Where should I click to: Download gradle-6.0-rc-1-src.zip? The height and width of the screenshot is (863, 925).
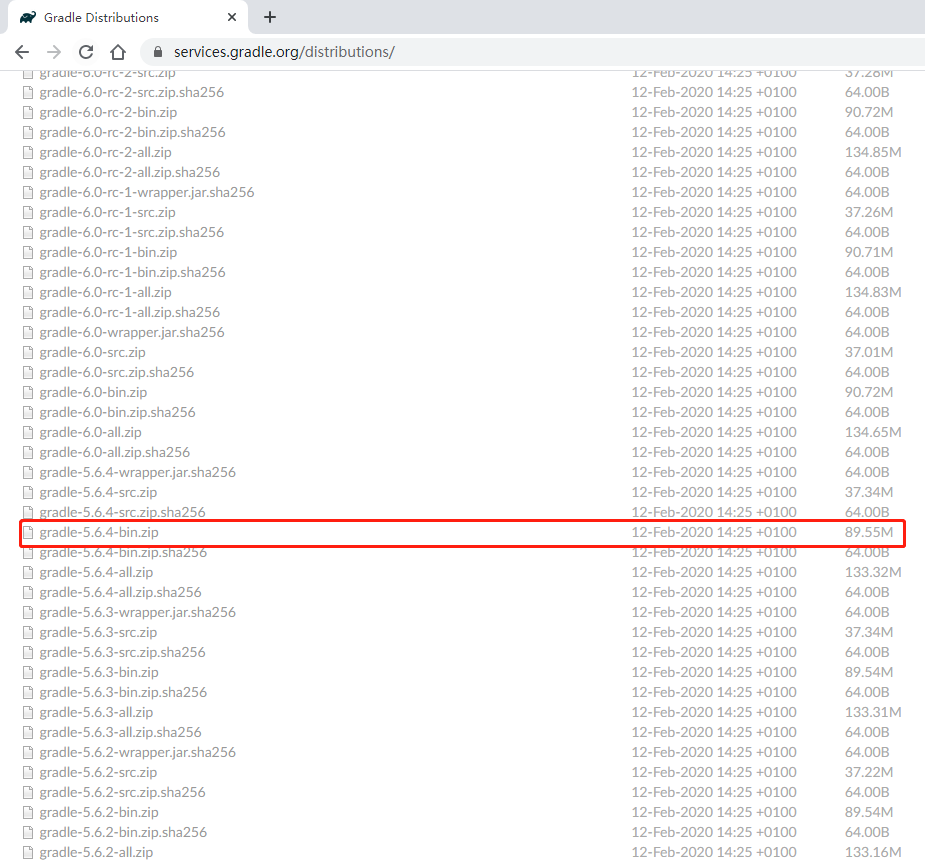(107, 212)
